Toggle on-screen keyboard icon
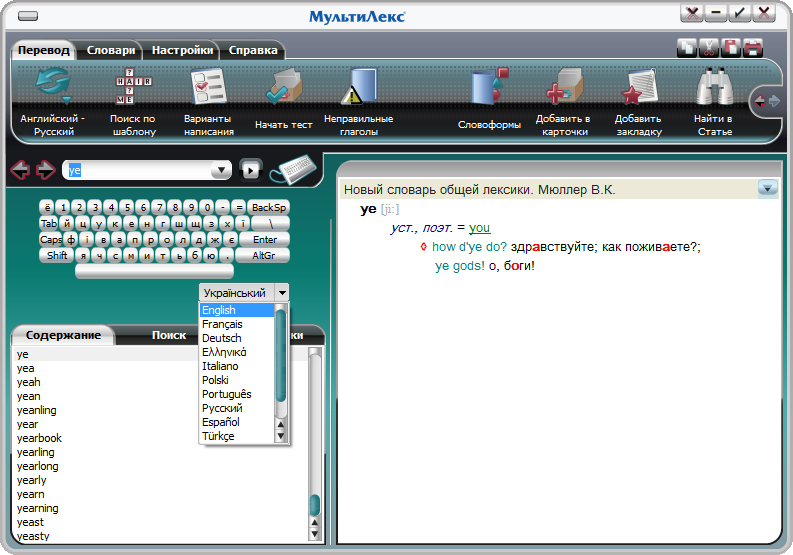Viewport: 793px width, 555px height. click(x=294, y=169)
